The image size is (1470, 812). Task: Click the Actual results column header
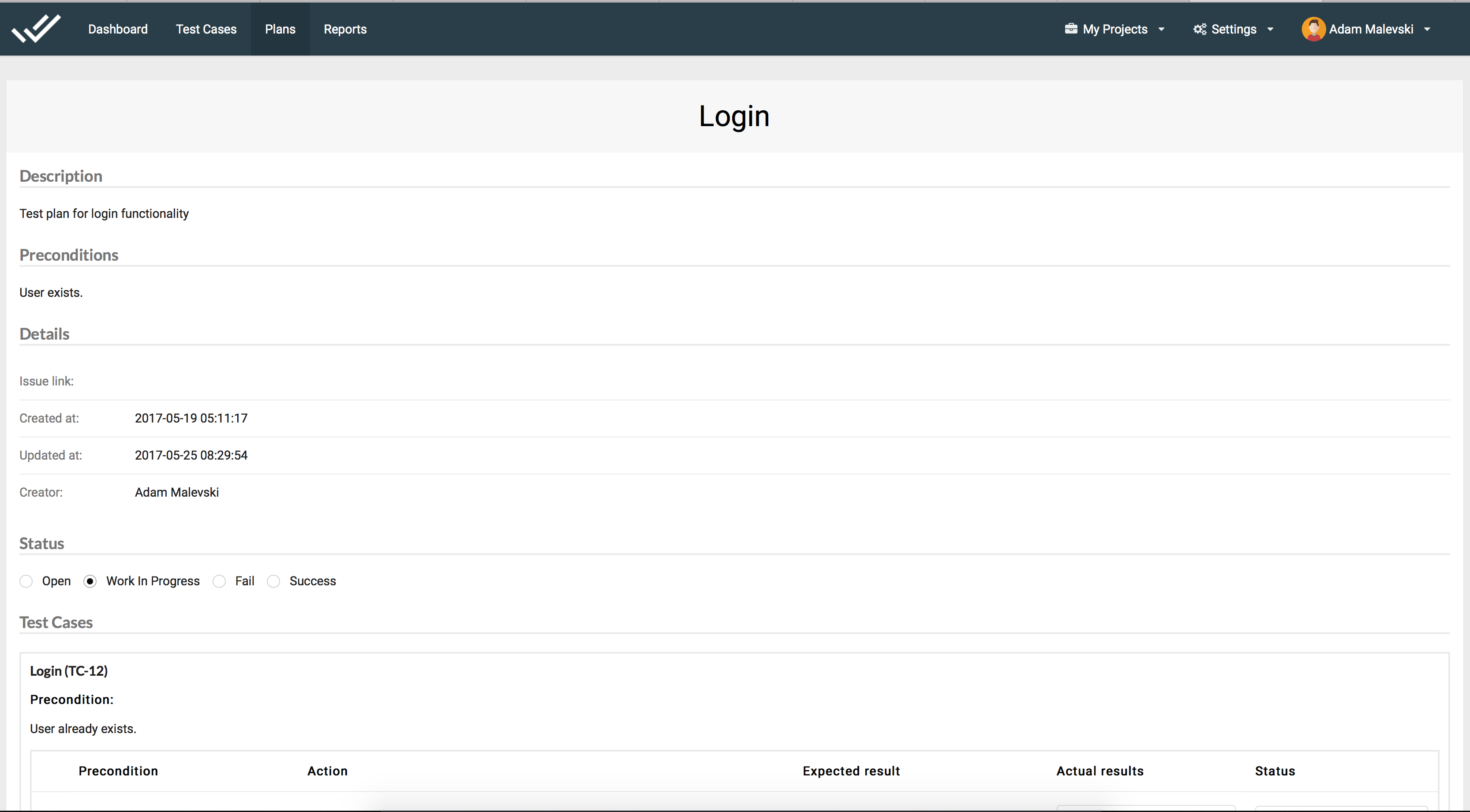click(1100, 771)
